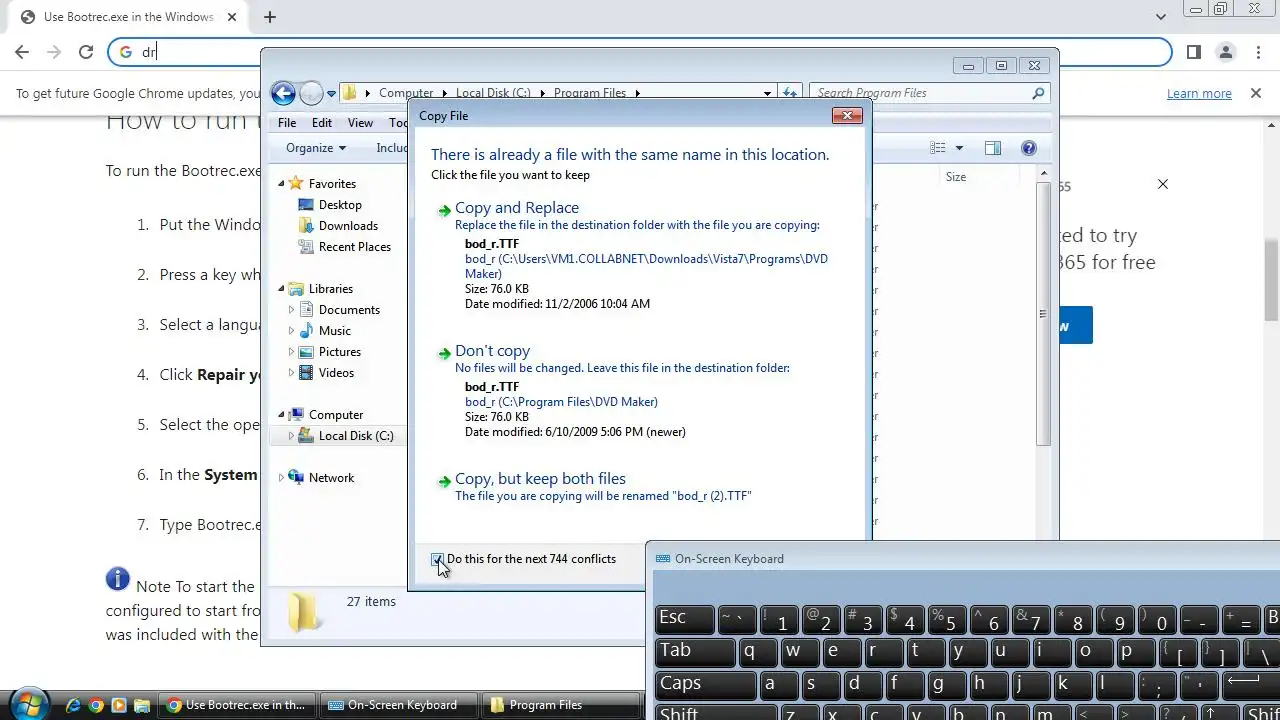Screen dimensions: 1280x720
Task: Open the Organize dropdown
Action: click(315, 148)
